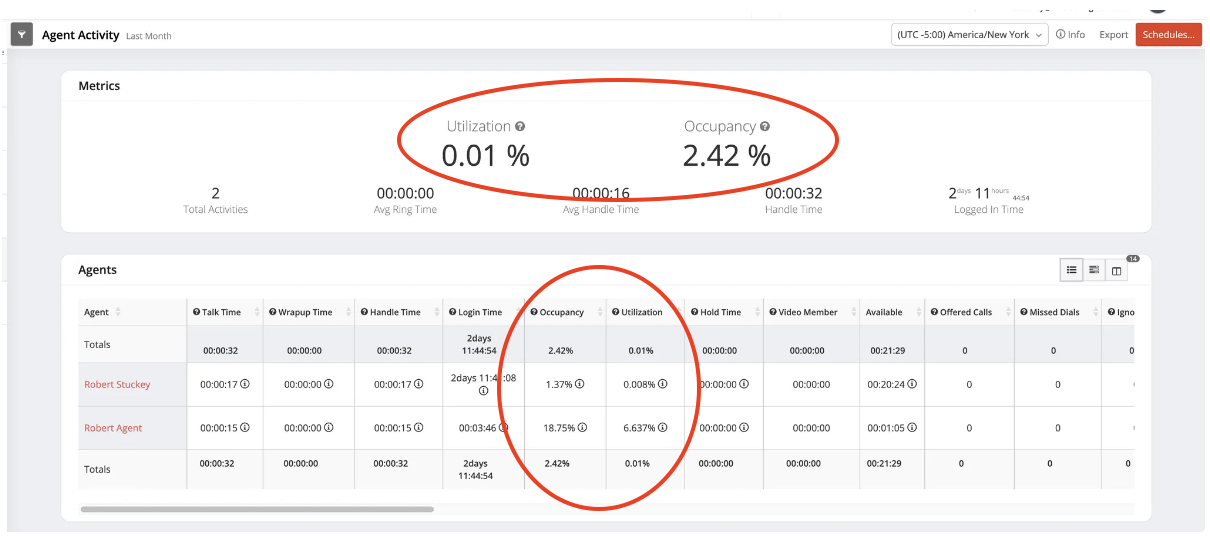Click the help icon in Wrapup Time header
The width and height of the screenshot is (1210, 548).
pos(271,312)
